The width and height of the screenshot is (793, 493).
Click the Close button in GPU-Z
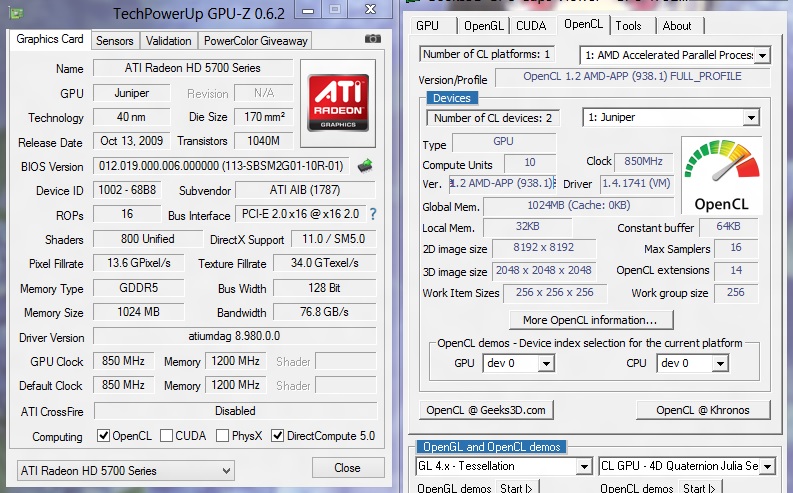pos(347,468)
